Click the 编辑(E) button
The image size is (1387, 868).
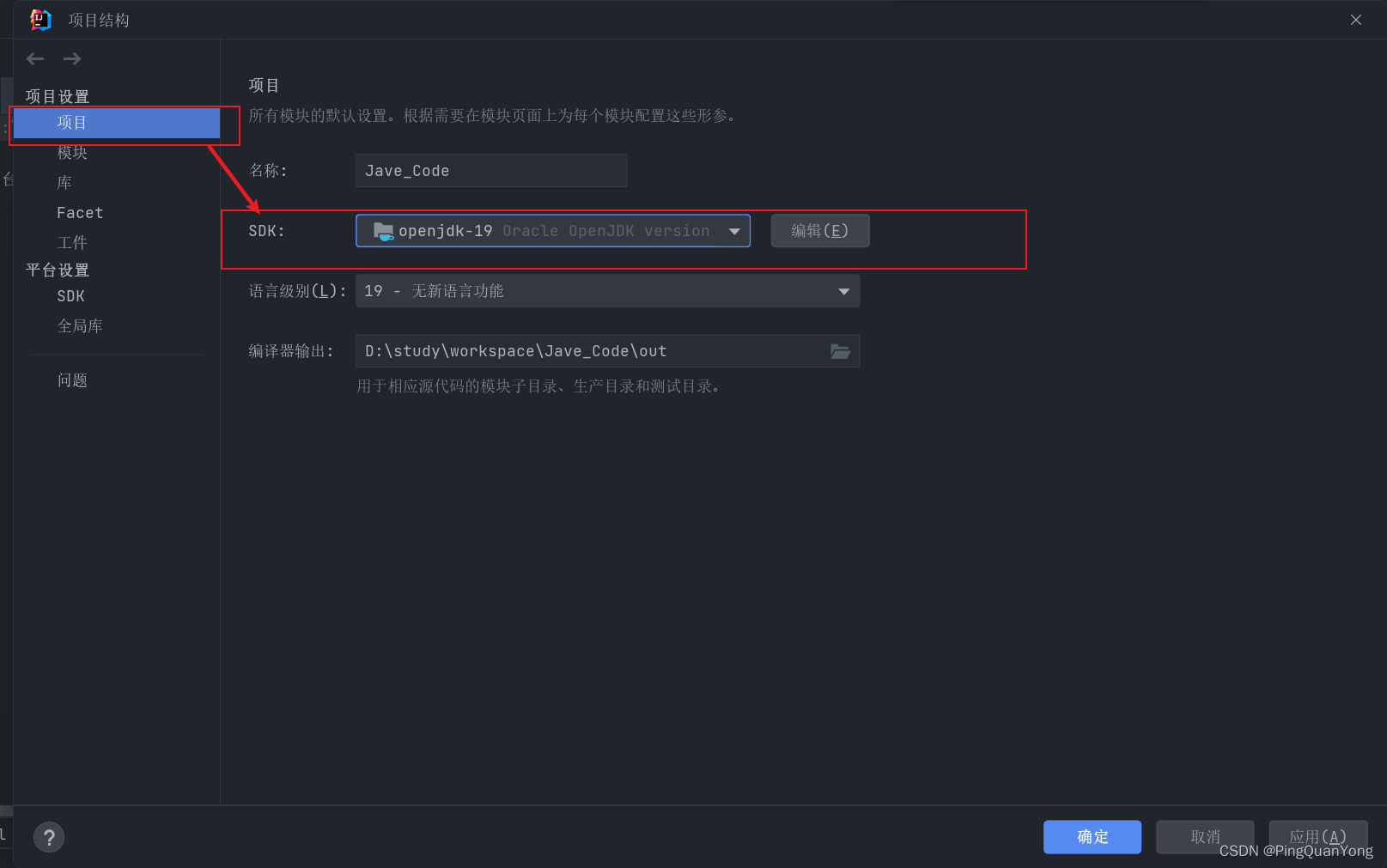(819, 230)
